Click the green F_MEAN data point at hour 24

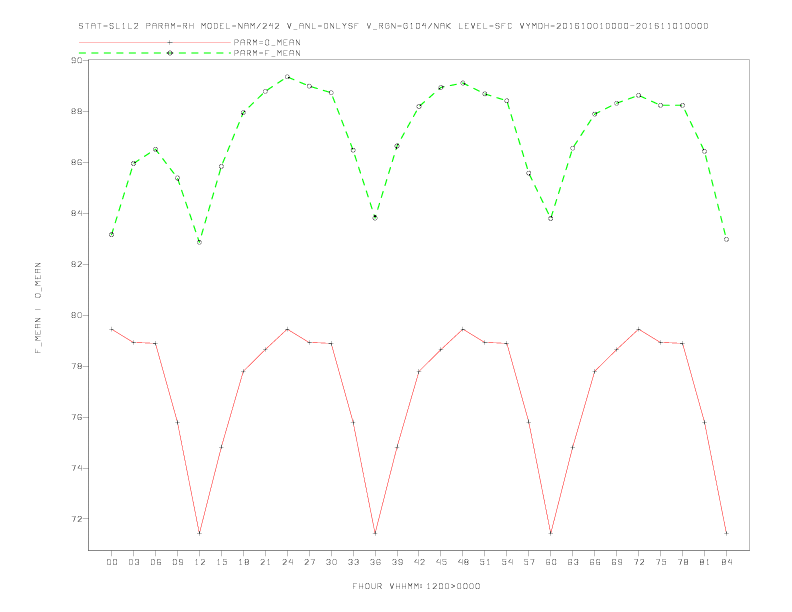(x=287, y=77)
